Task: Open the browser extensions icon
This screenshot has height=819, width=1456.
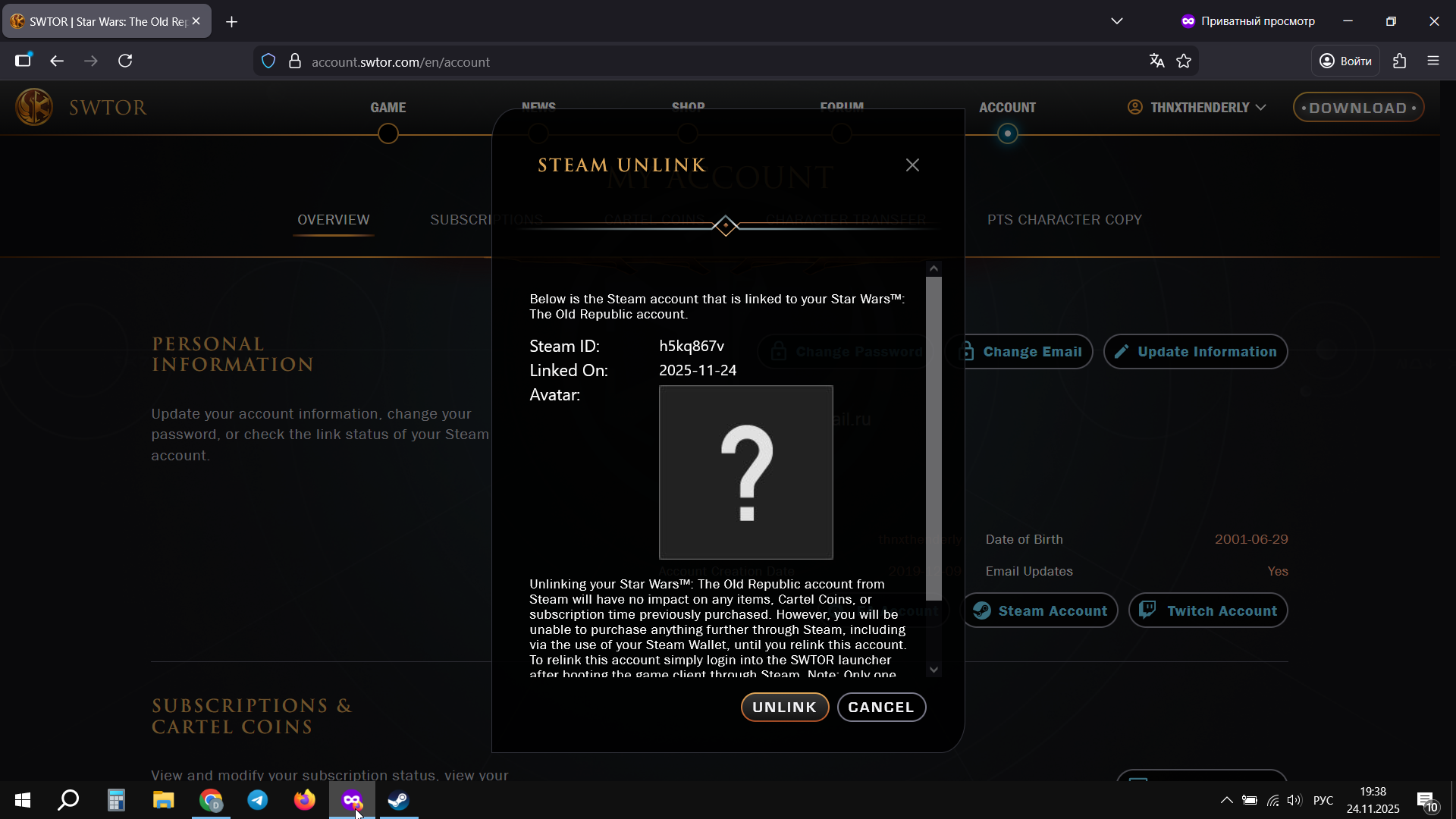Action: tap(1400, 61)
